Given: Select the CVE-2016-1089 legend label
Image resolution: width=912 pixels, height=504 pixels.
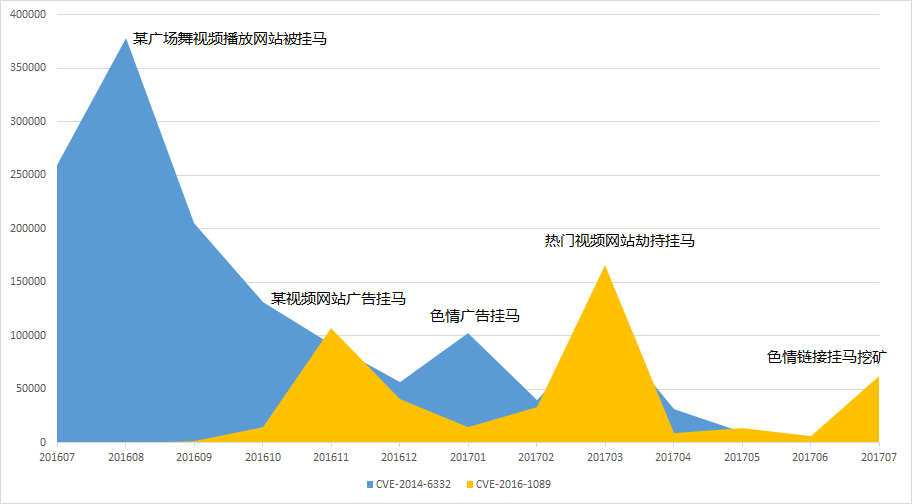Looking at the screenshot, I should coord(513,484).
